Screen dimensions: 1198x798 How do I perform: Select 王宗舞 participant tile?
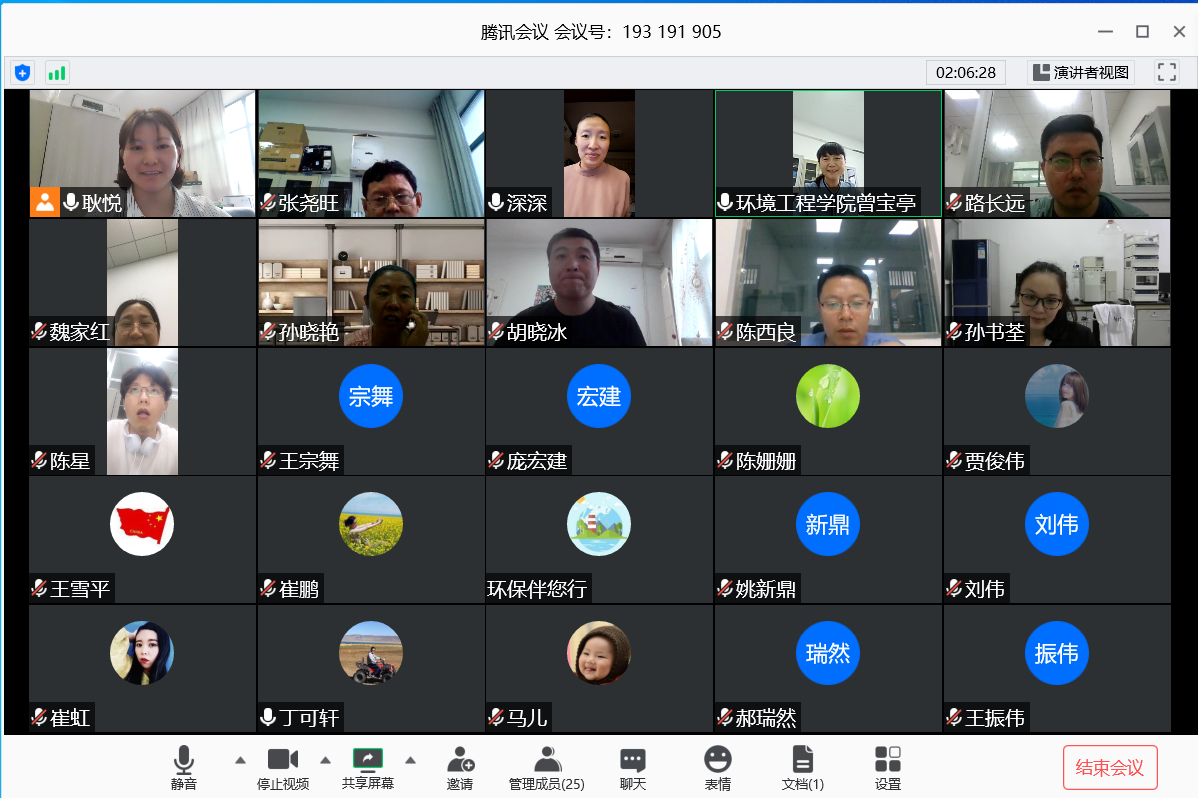371,411
